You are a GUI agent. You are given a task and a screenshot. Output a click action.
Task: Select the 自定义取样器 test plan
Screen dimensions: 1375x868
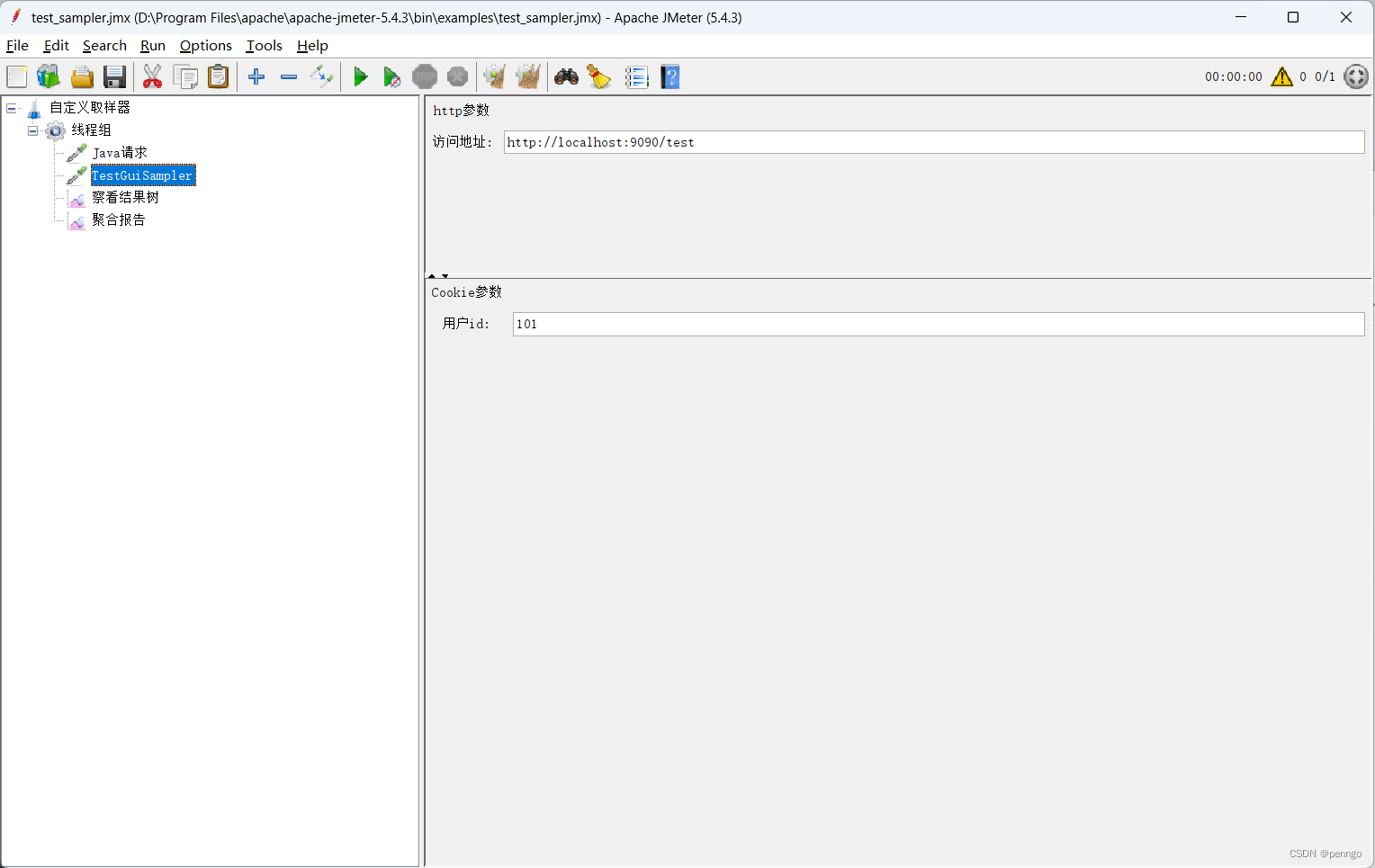(x=90, y=108)
